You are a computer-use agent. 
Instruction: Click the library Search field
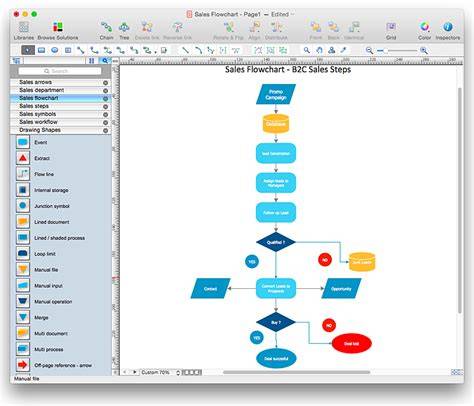point(60,71)
